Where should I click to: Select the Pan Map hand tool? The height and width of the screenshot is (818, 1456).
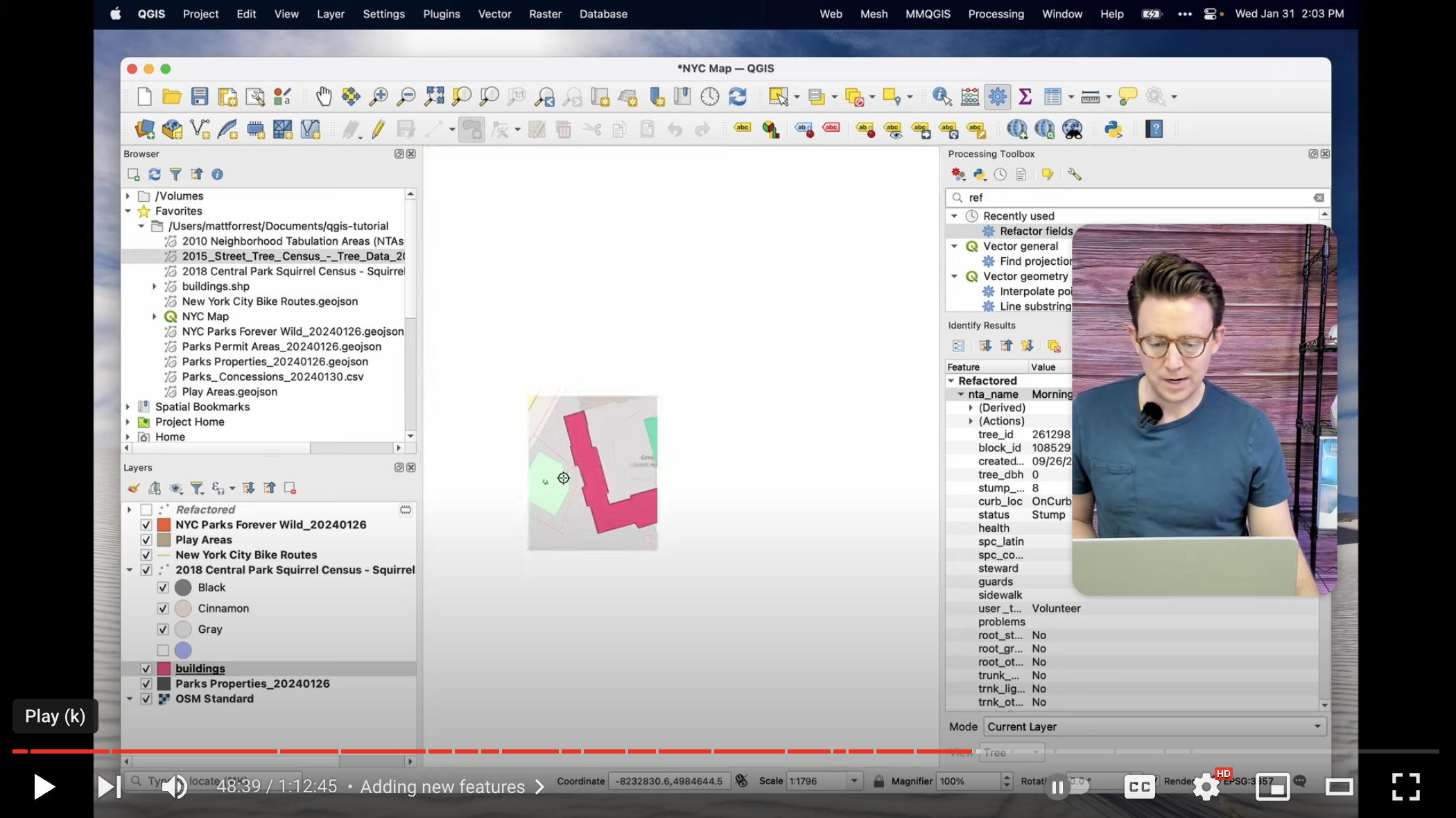[324, 96]
